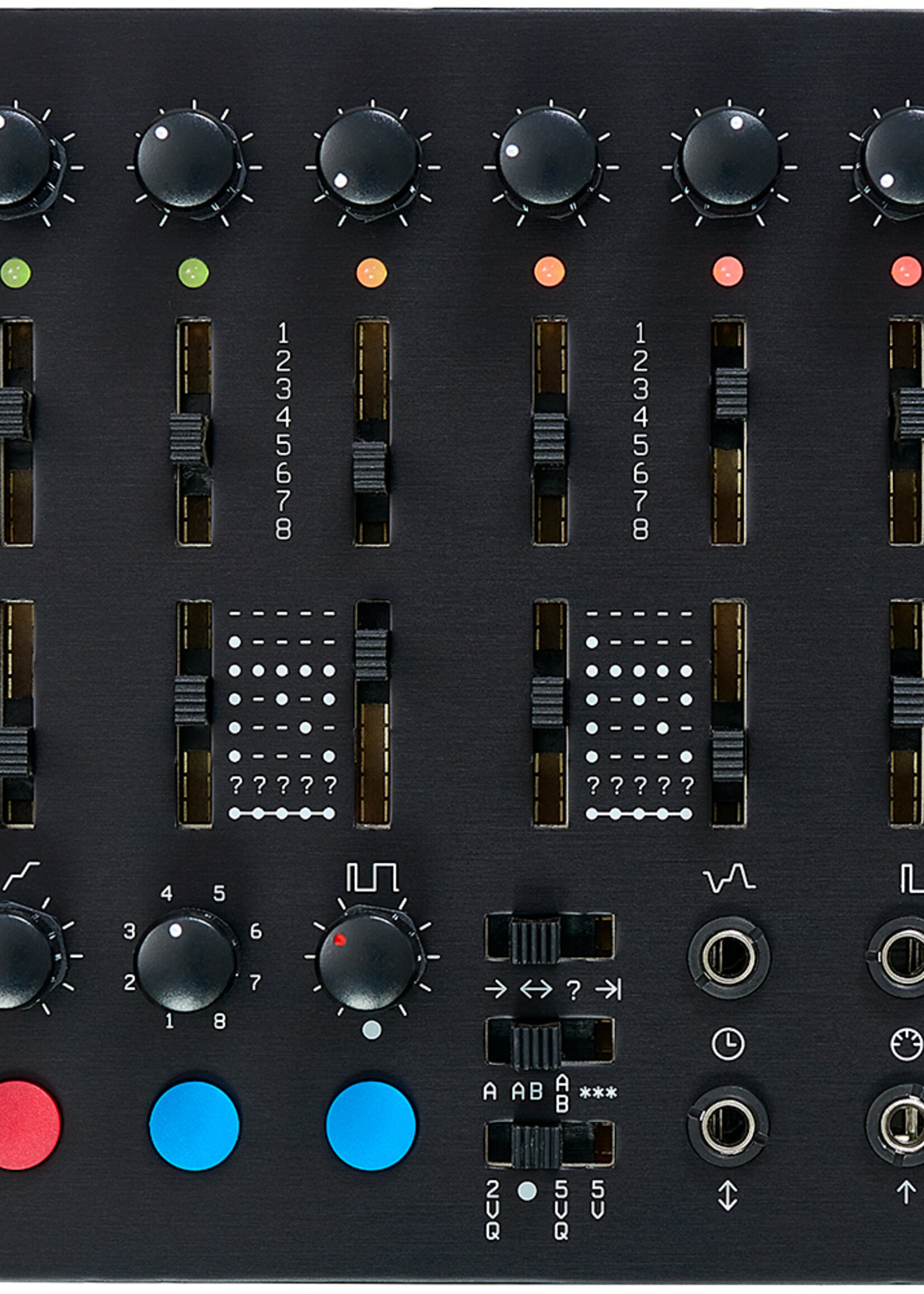Click the jack above the up-down arrow icon
924x1294 pixels.
728,1125
